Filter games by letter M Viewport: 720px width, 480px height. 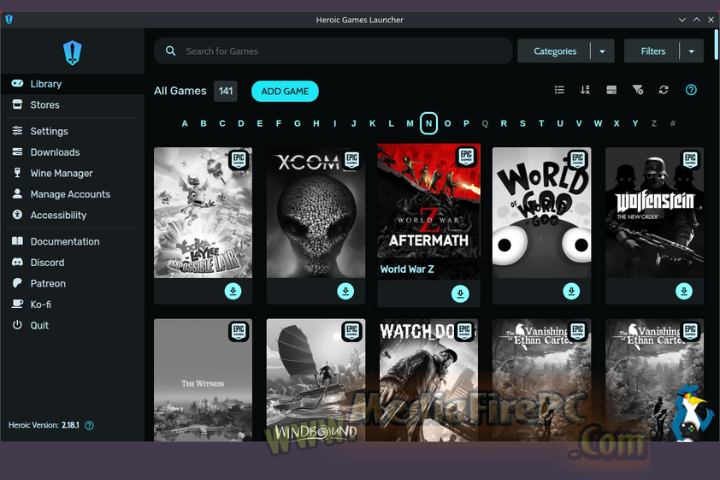410,124
